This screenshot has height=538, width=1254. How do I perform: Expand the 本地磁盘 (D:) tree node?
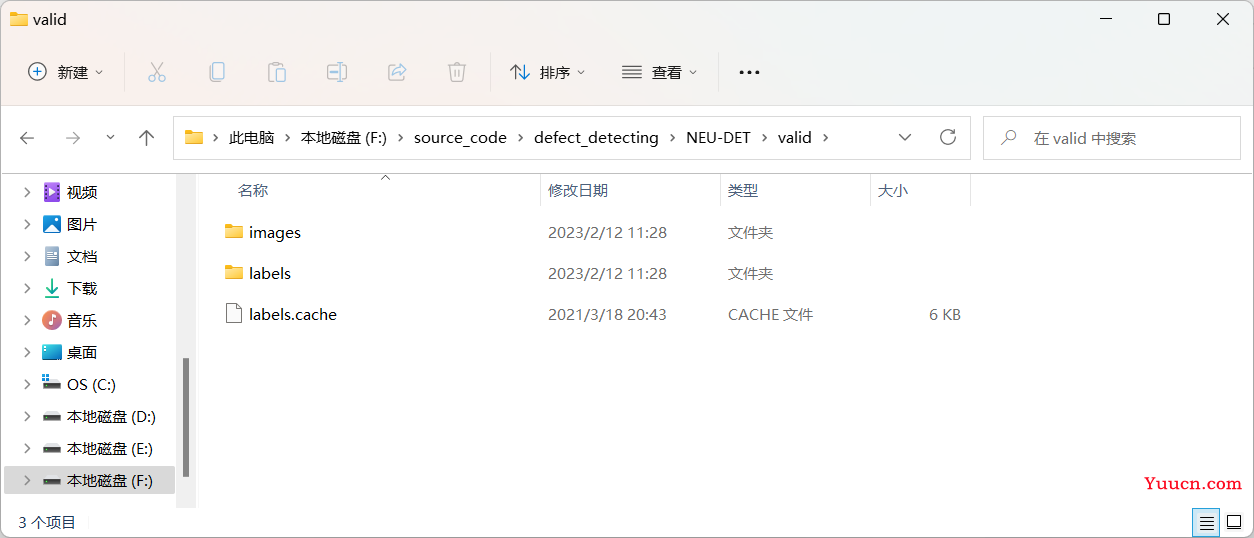pyautogui.click(x=26, y=416)
